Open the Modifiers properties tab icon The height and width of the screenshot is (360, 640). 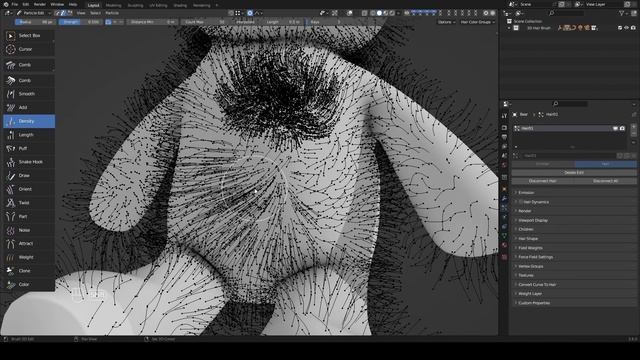click(x=504, y=199)
